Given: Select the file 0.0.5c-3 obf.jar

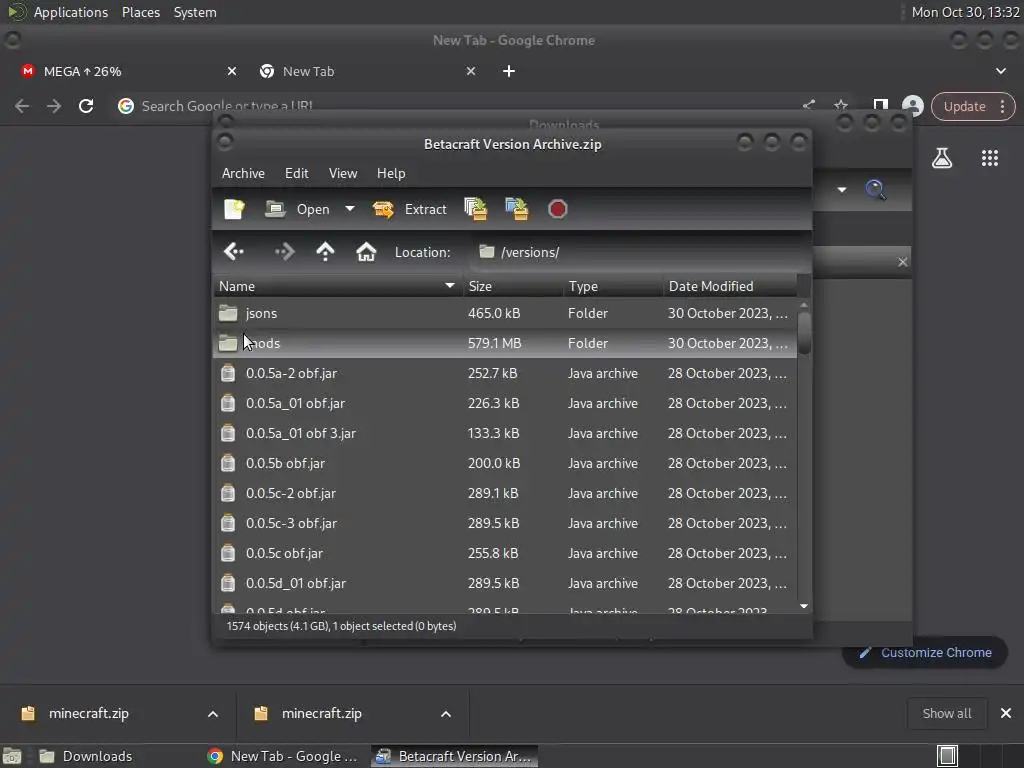Looking at the screenshot, I should click(505, 524).
